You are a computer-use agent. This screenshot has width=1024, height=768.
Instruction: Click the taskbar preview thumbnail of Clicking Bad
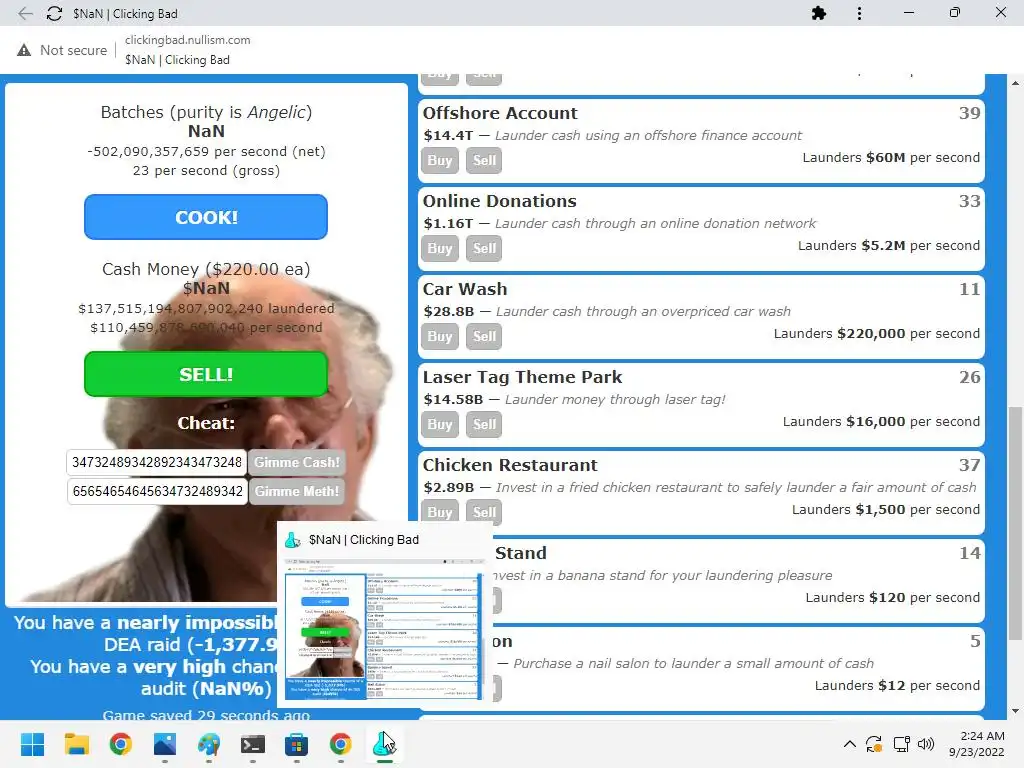click(x=383, y=629)
